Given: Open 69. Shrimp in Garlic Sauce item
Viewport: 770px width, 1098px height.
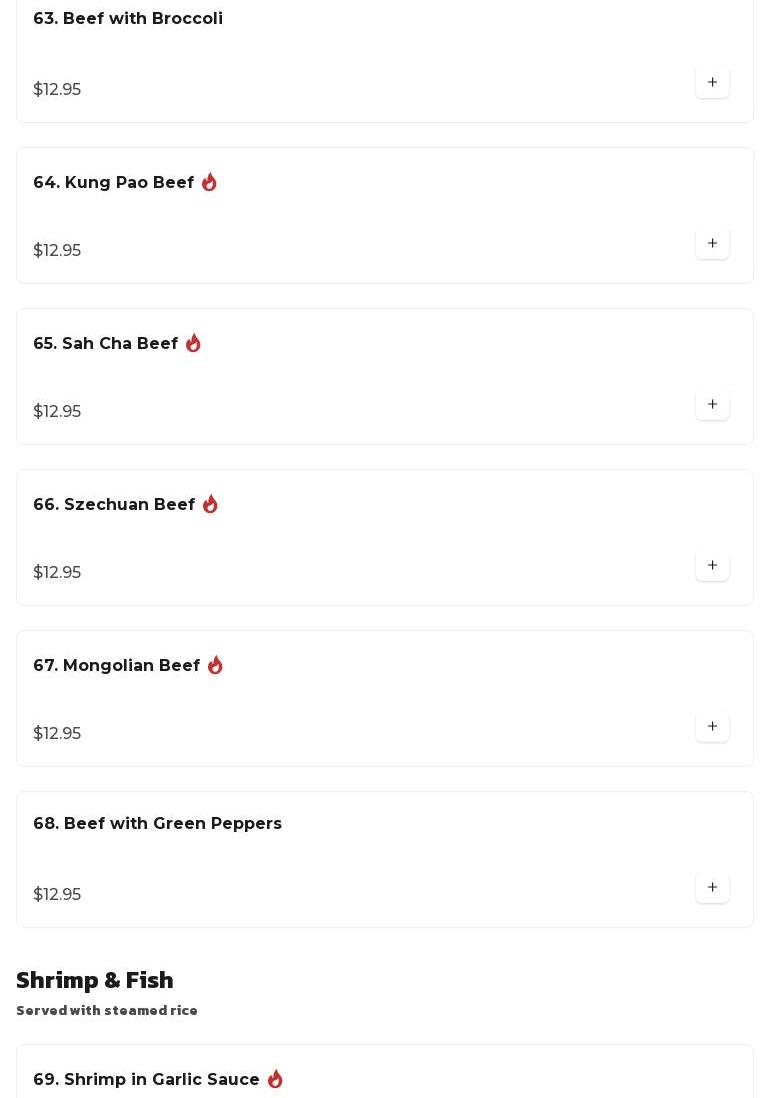Looking at the screenshot, I should [x=146, y=1079].
